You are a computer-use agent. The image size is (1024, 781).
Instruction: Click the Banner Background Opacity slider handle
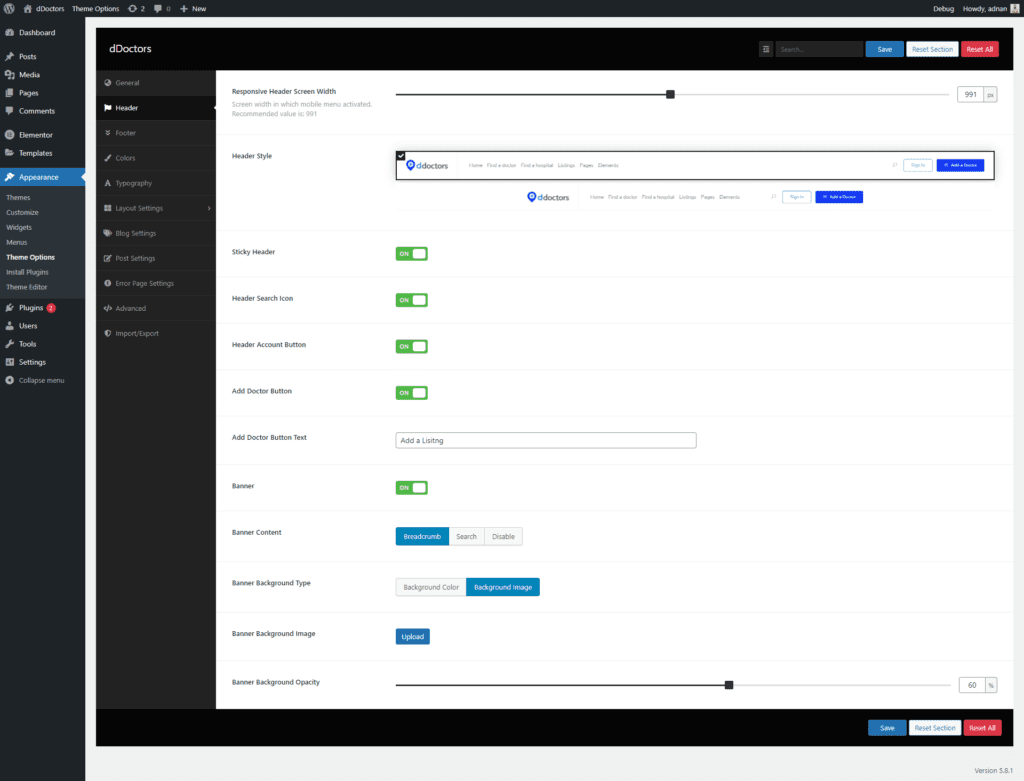(729, 685)
